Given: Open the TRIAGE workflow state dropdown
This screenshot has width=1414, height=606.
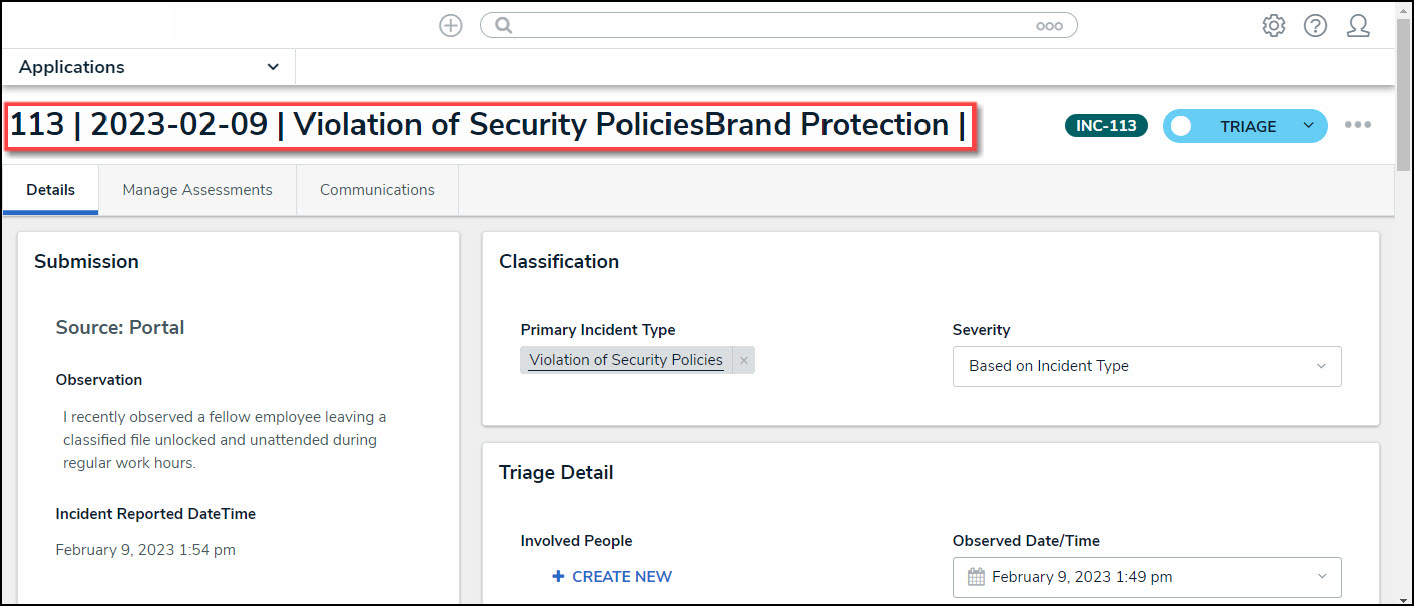Looking at the screenshot, I should point(1308,126).
